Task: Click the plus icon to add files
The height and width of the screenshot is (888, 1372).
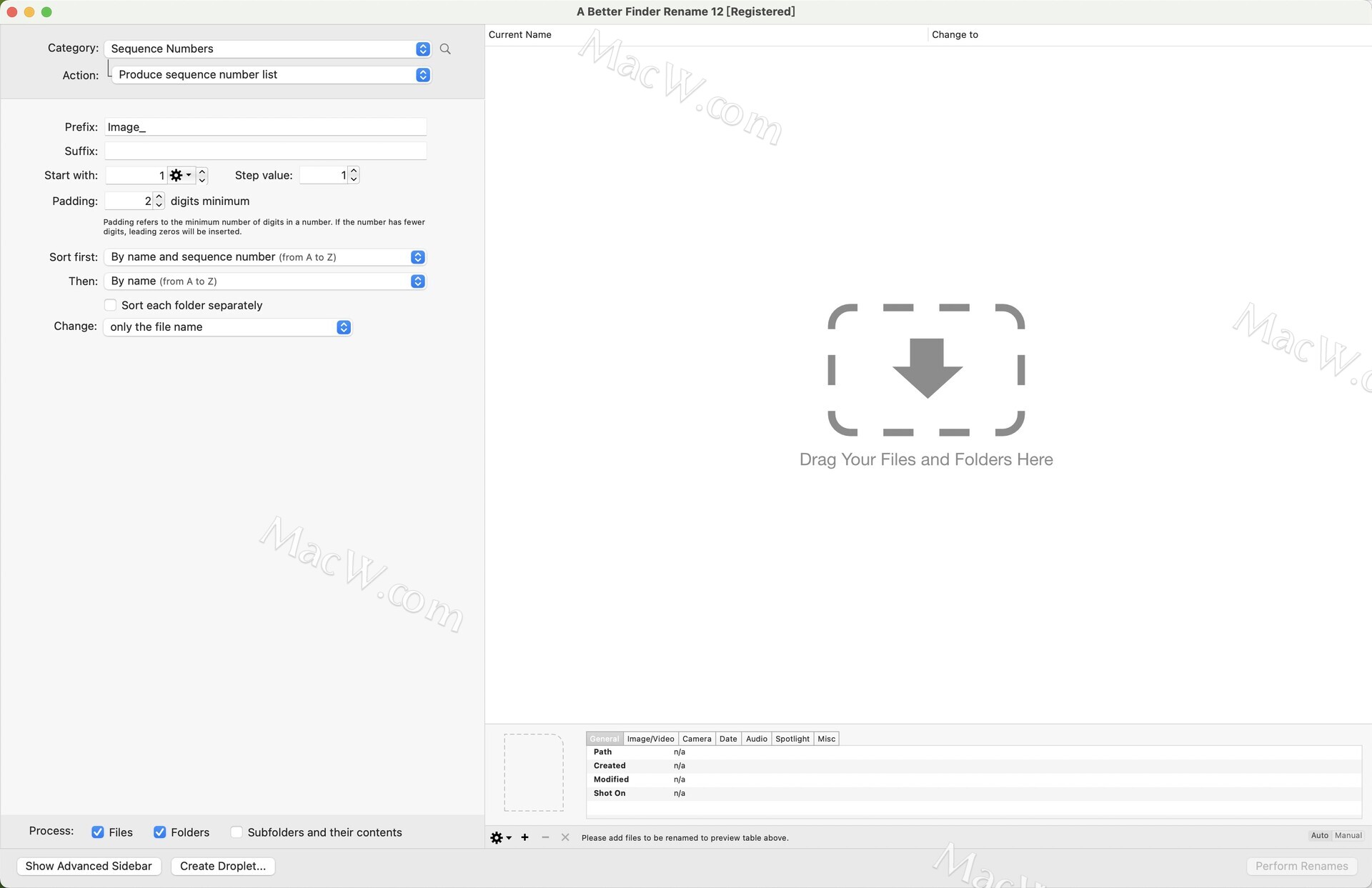Action: (525, 837)
